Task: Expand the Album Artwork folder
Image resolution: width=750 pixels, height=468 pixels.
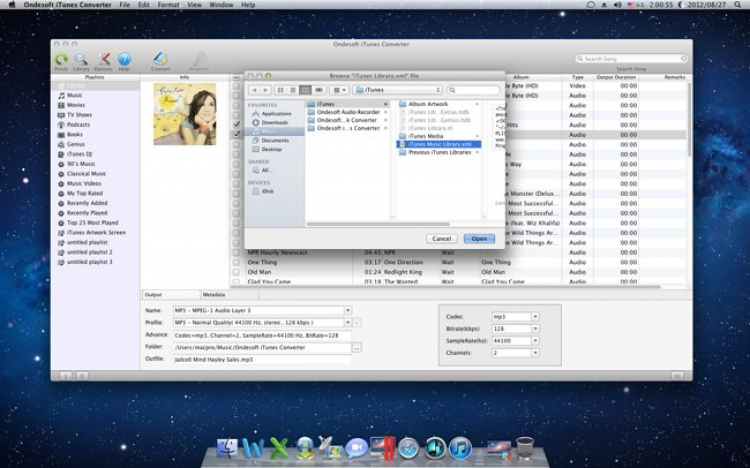Action: point(477,104)
